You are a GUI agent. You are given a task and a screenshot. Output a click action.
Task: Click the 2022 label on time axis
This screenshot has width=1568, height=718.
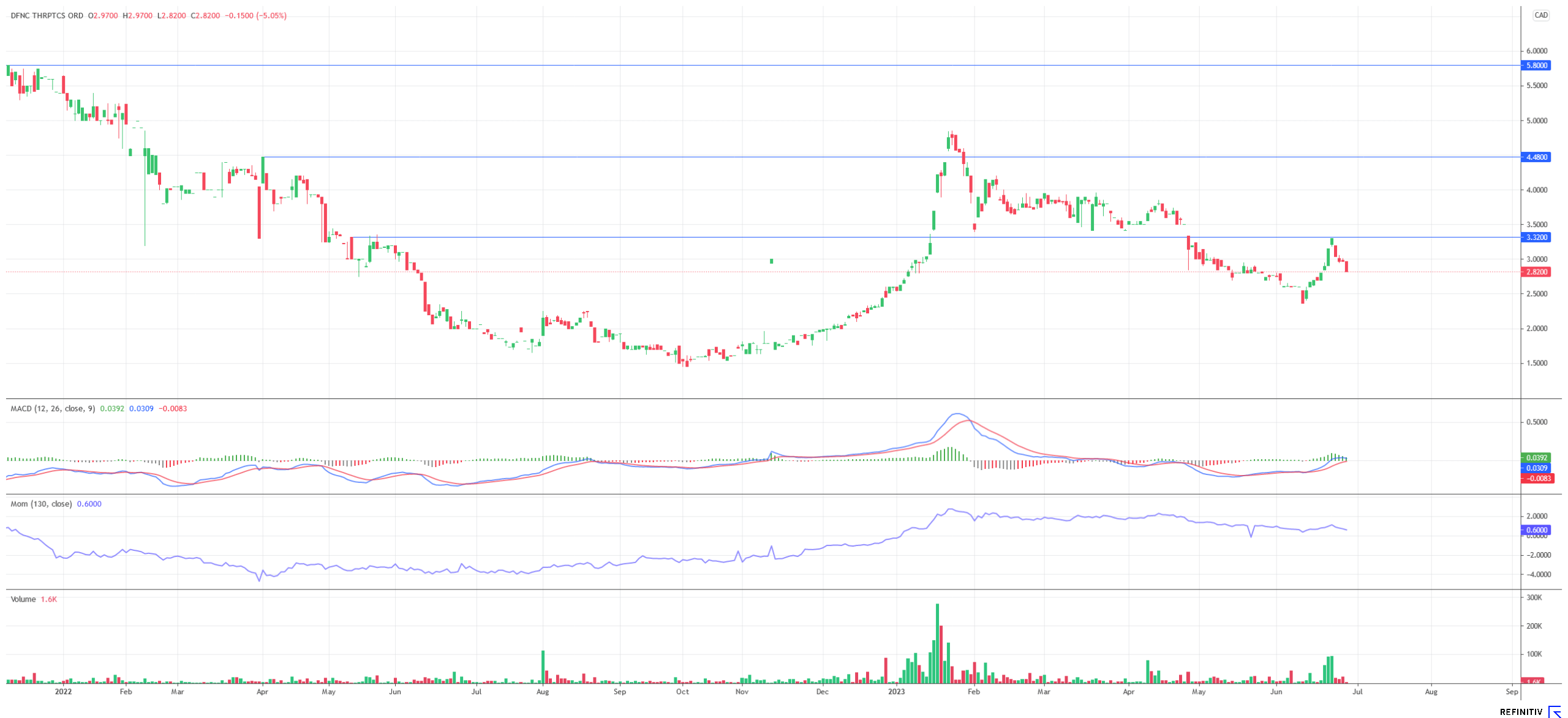click(x=63, y=692)
